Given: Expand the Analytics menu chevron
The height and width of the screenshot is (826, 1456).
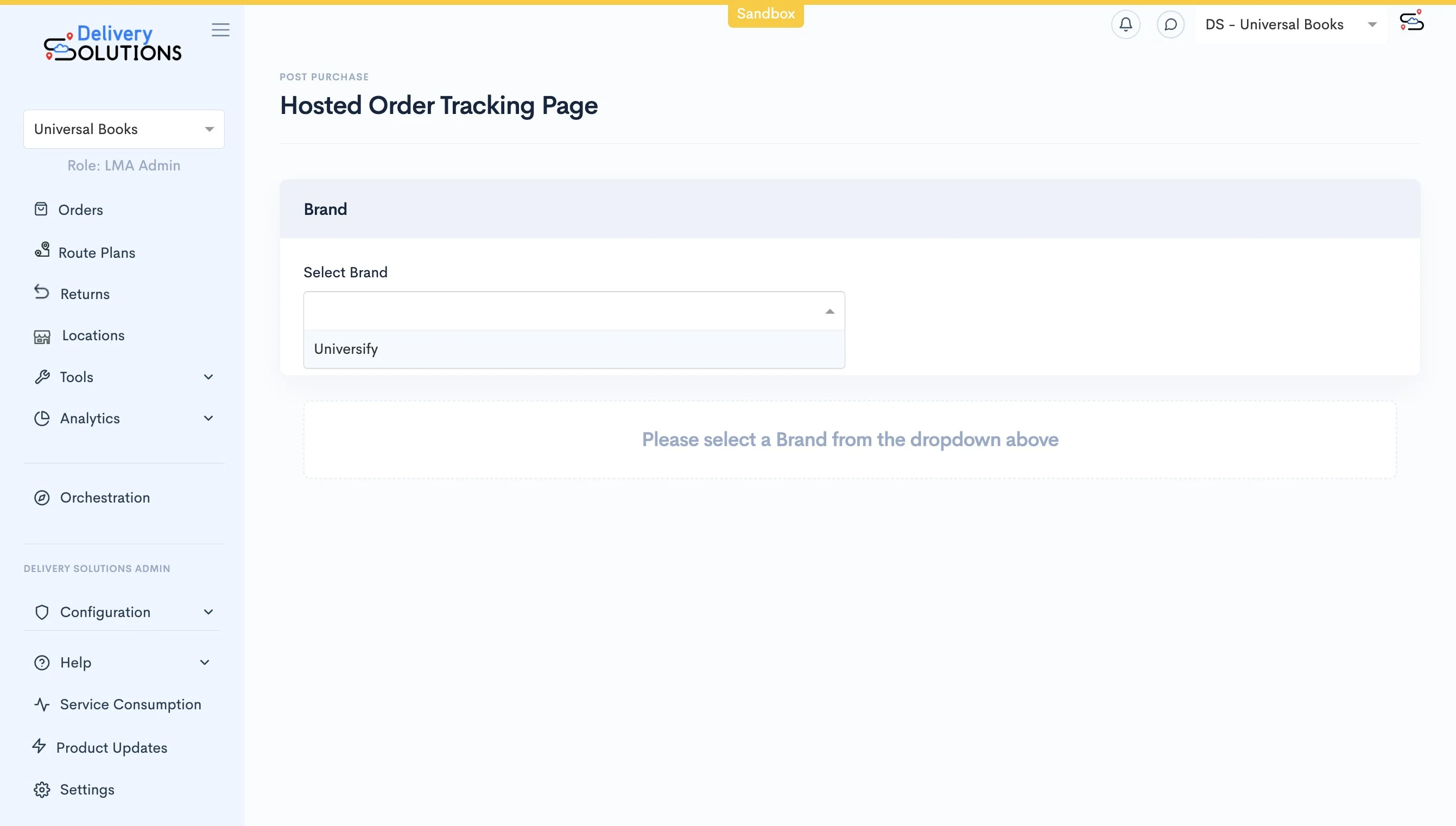Looking at the screenshot, I should pyautogui.click(x=208, y=418).
